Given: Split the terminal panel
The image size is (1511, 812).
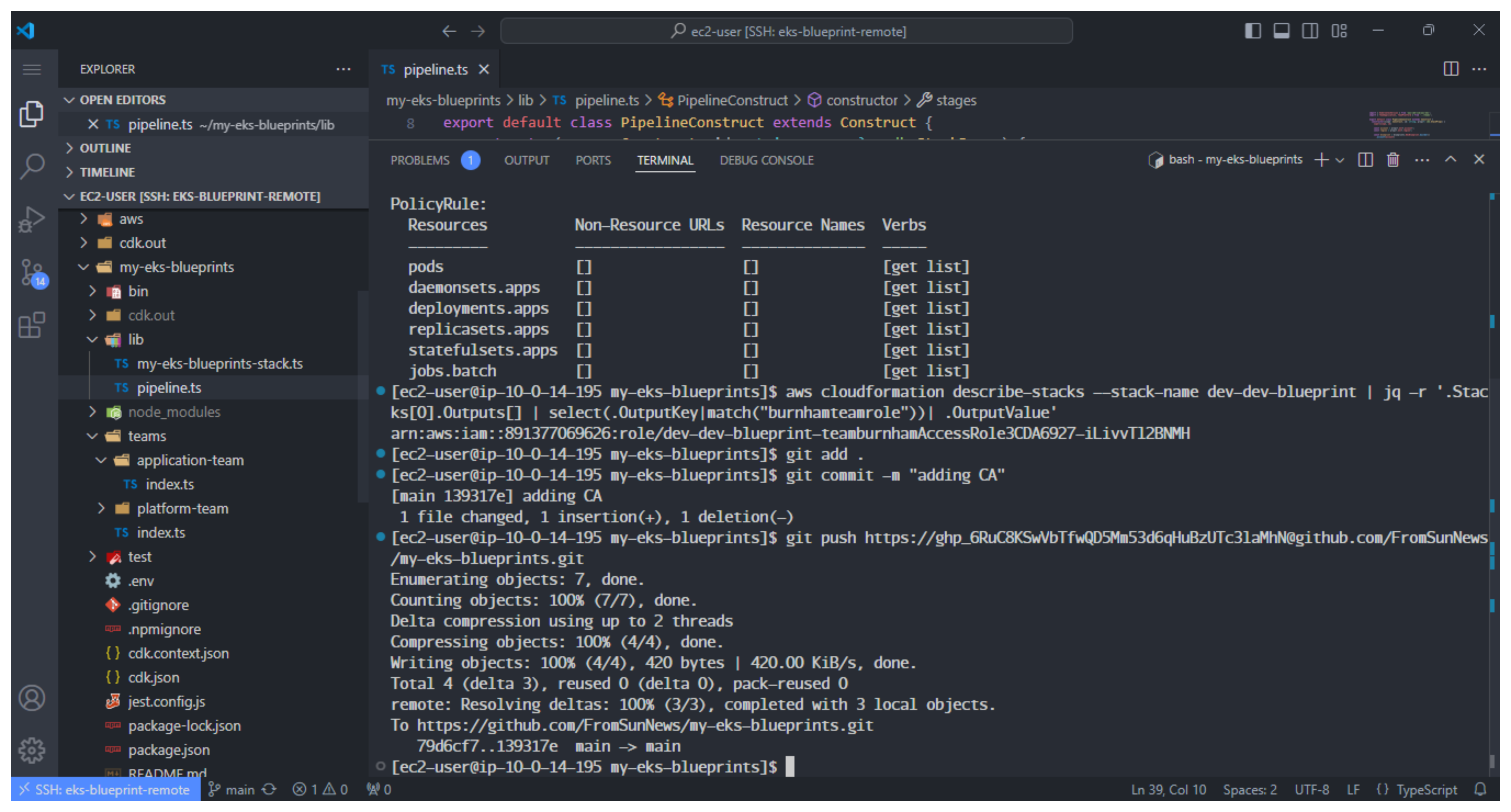Looking at the screenshot, I should pyautogui.click(x=1365, y=160).
